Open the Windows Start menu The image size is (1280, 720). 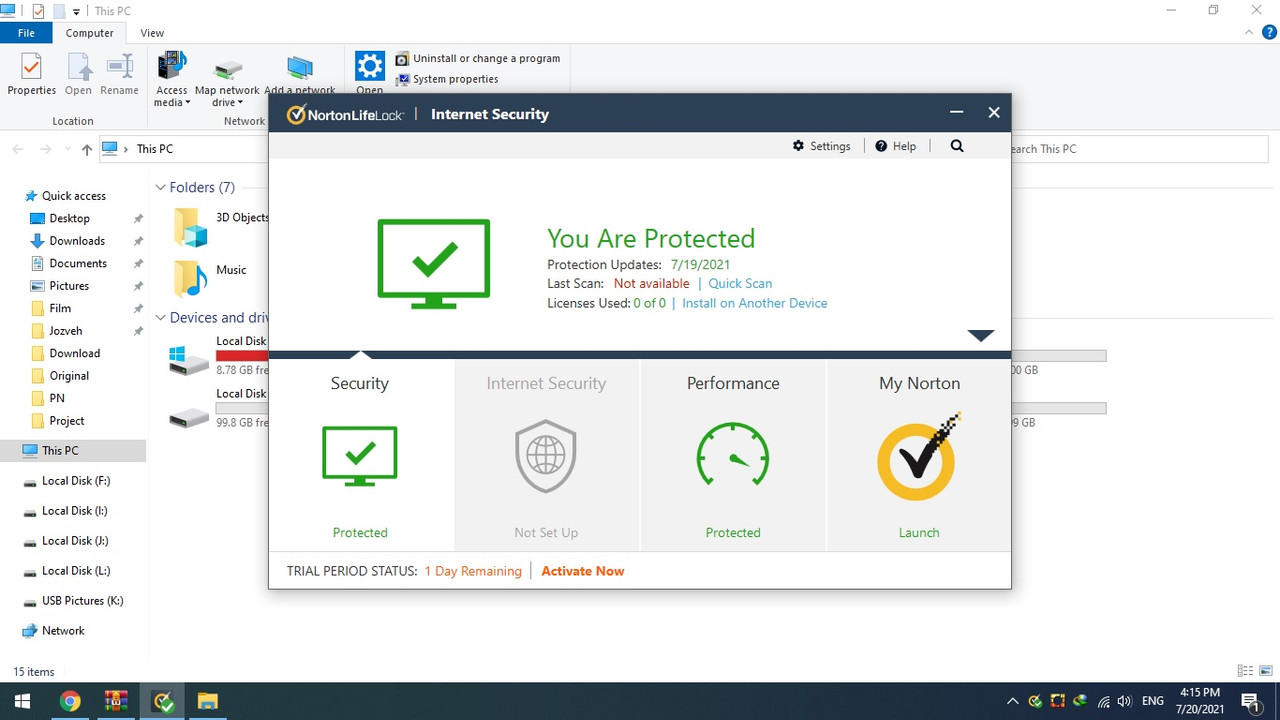coord(22,701)
